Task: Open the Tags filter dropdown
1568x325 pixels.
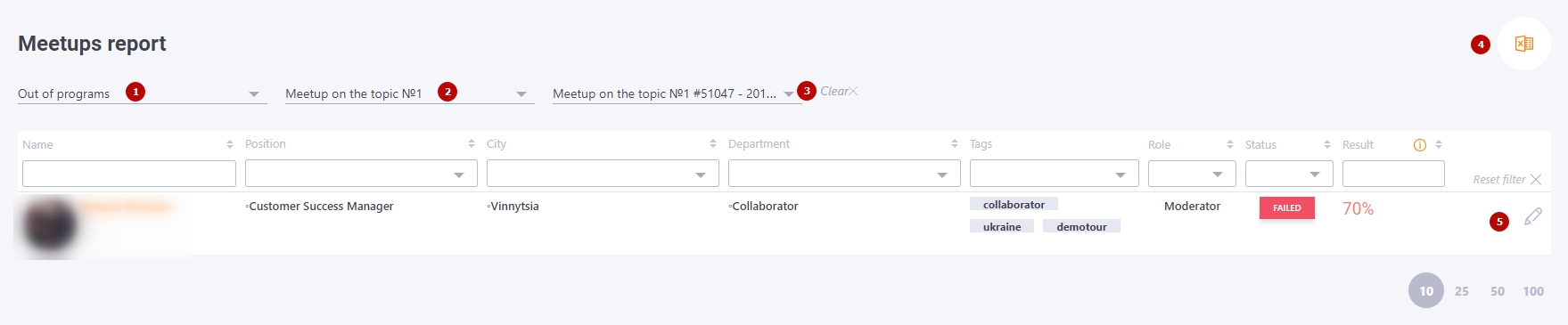Action: click(x=1055, y=174)
